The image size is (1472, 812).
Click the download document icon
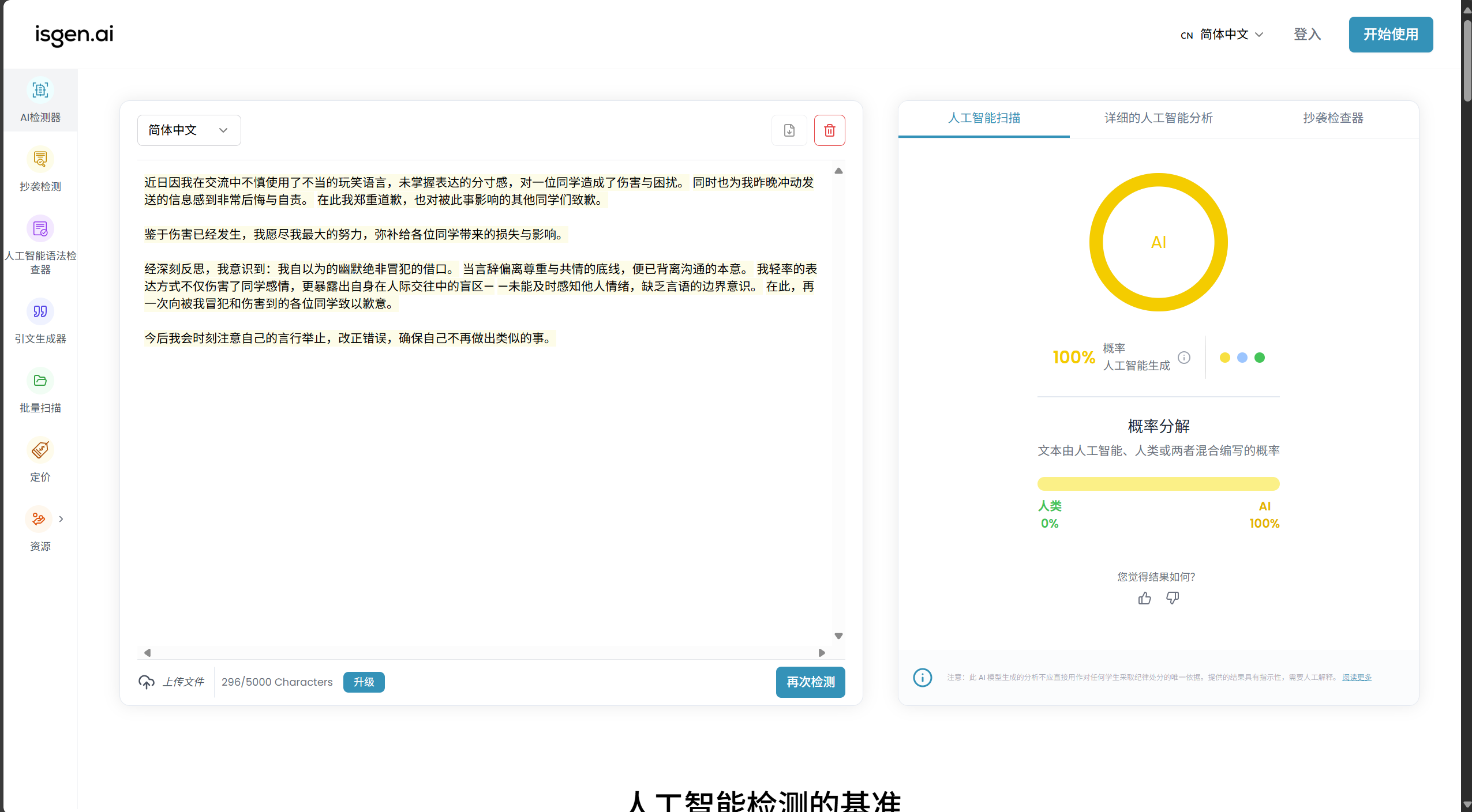coord(789,131)
